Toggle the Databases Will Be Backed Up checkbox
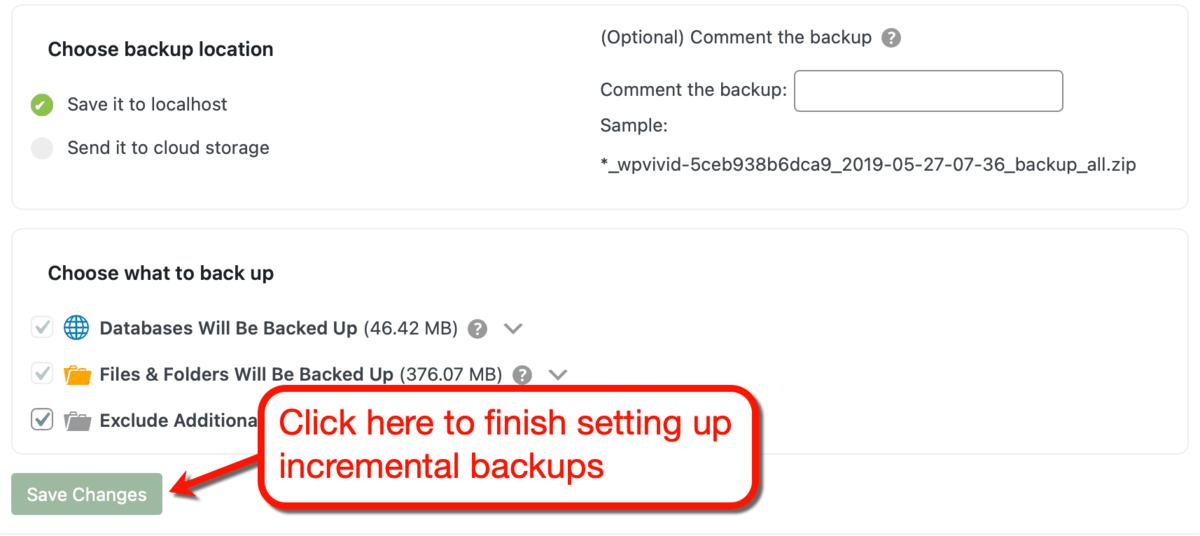The image size is (1200, 536). [x=42, y=327]
